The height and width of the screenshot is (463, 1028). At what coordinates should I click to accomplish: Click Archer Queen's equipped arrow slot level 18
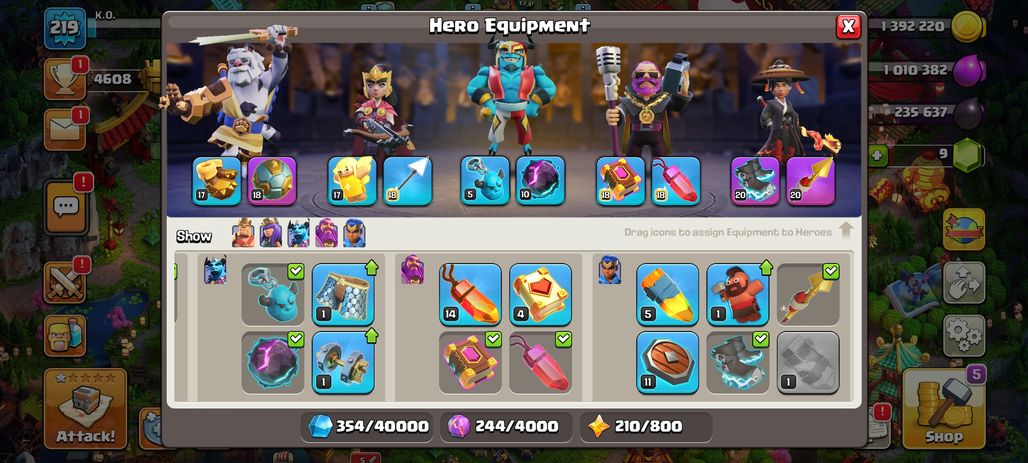[x=407, y=180]
